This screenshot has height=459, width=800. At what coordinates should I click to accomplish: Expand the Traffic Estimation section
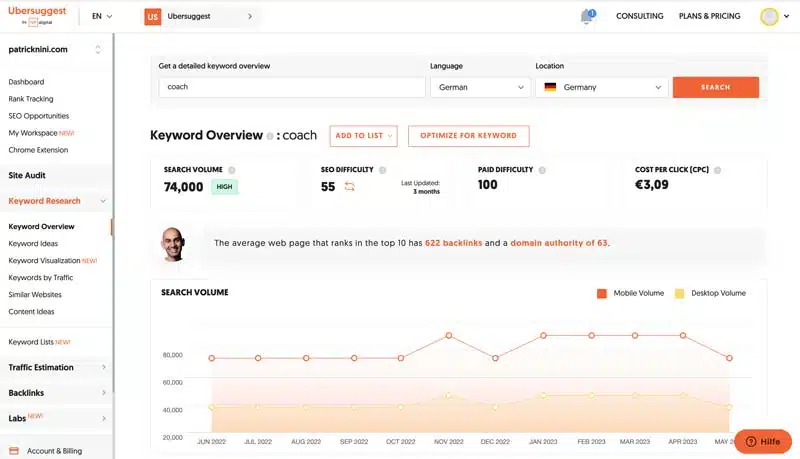coord(104,367)
